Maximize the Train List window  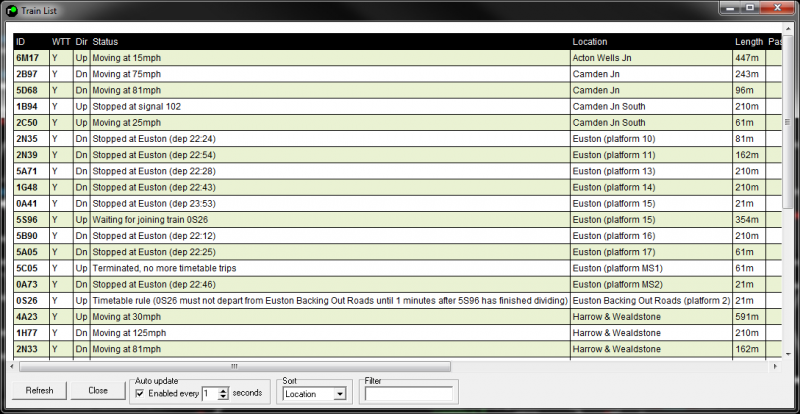[x=749, y=8]
